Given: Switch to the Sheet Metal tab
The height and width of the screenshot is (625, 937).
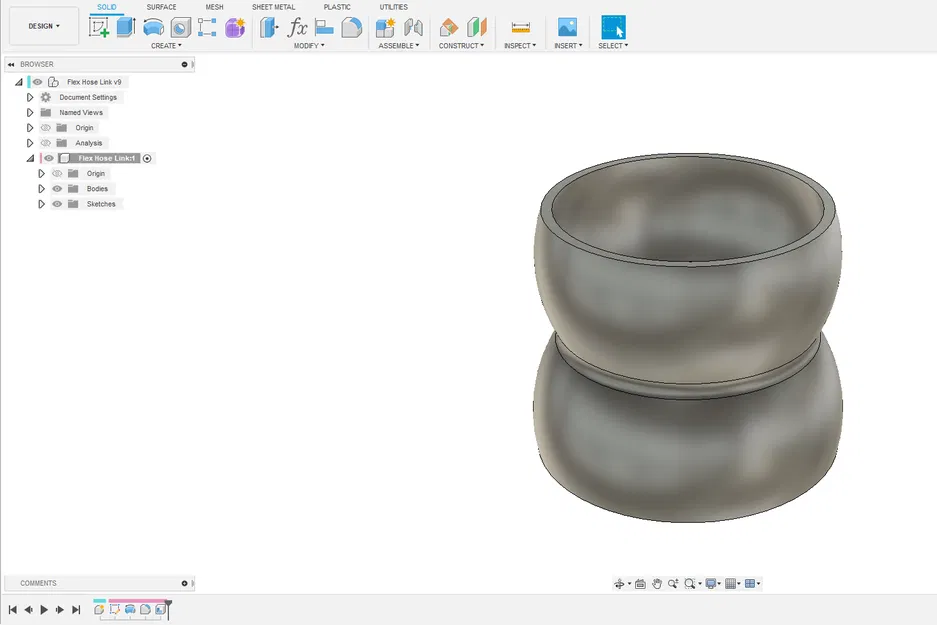Looking at the screenshot, I should pyautogui.click(x=273, y=7).
